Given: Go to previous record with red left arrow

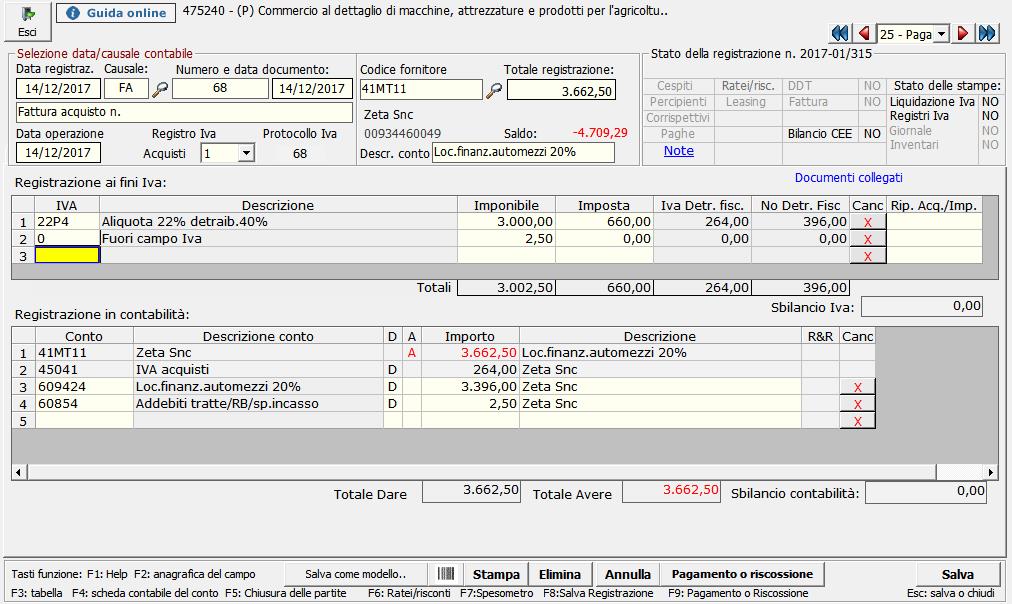Looking at the screenshot, I should tap(864, 34).
